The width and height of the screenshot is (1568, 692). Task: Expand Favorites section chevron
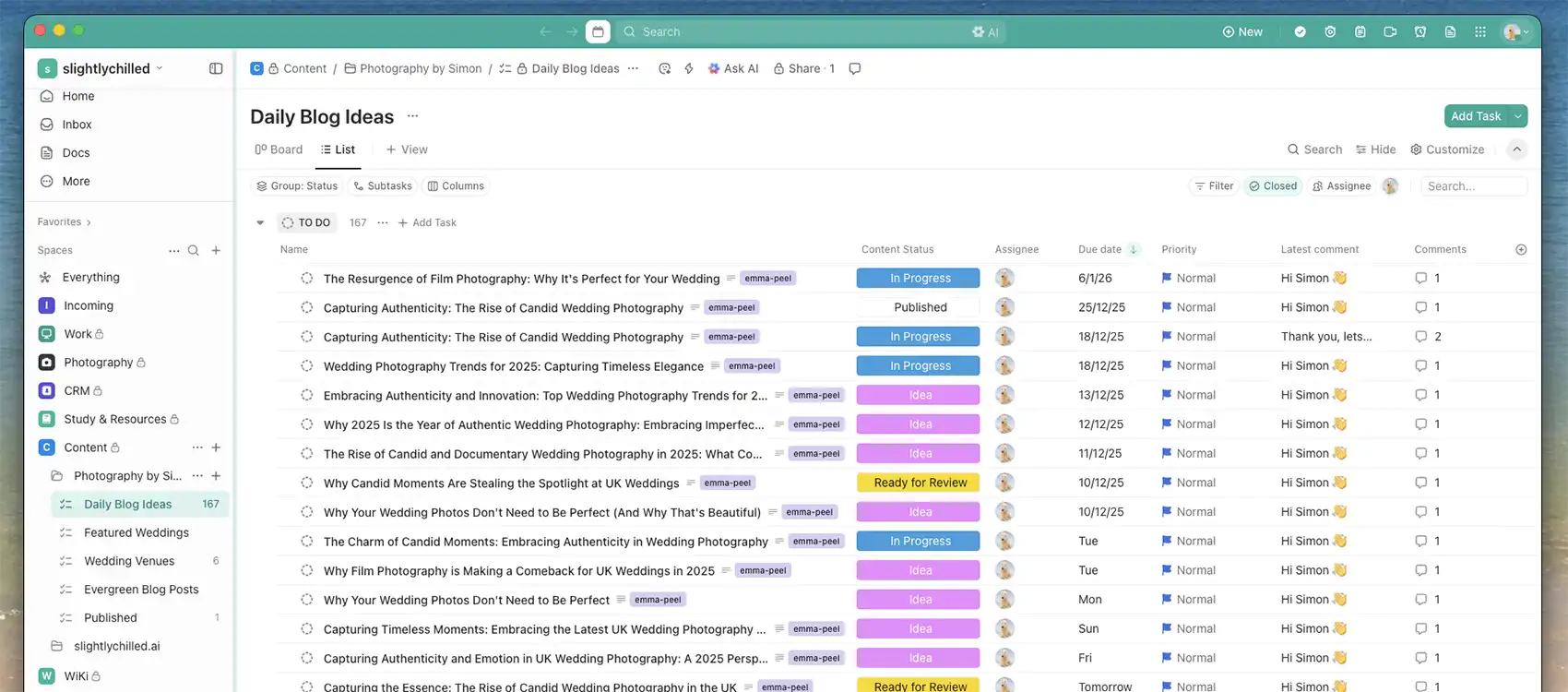(89, 222)
